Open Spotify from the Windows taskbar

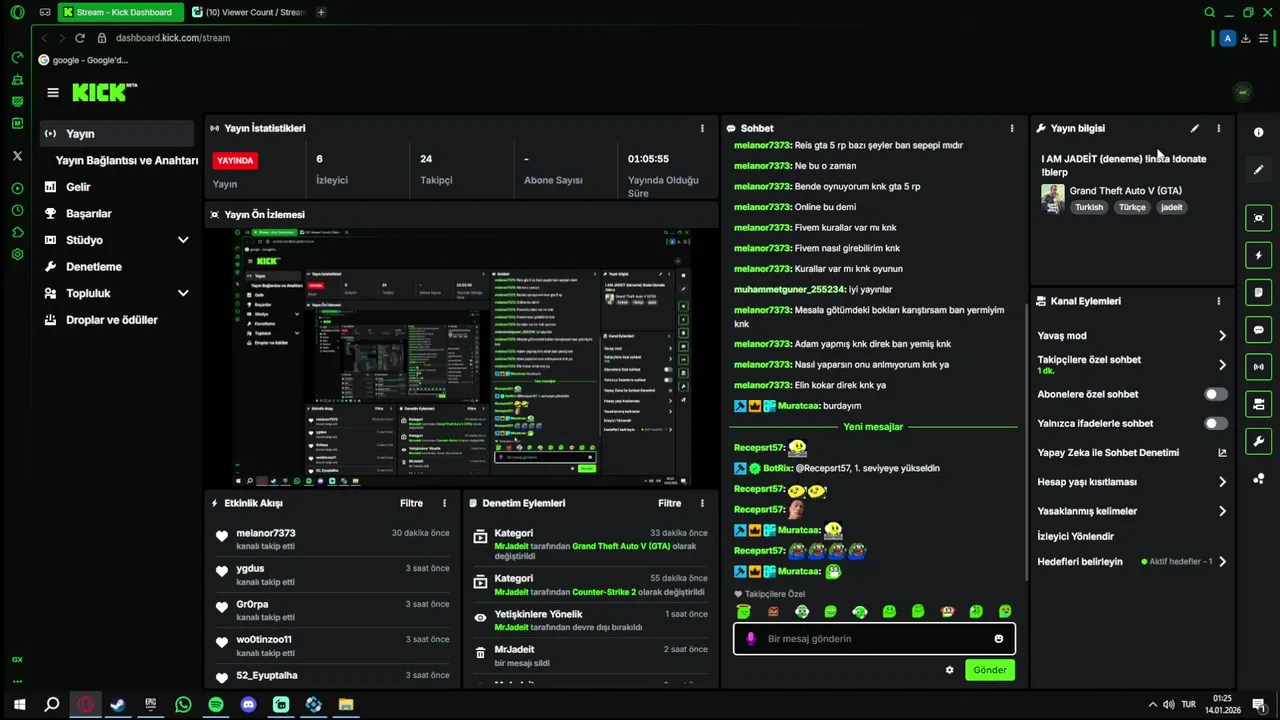pos(216,704)
